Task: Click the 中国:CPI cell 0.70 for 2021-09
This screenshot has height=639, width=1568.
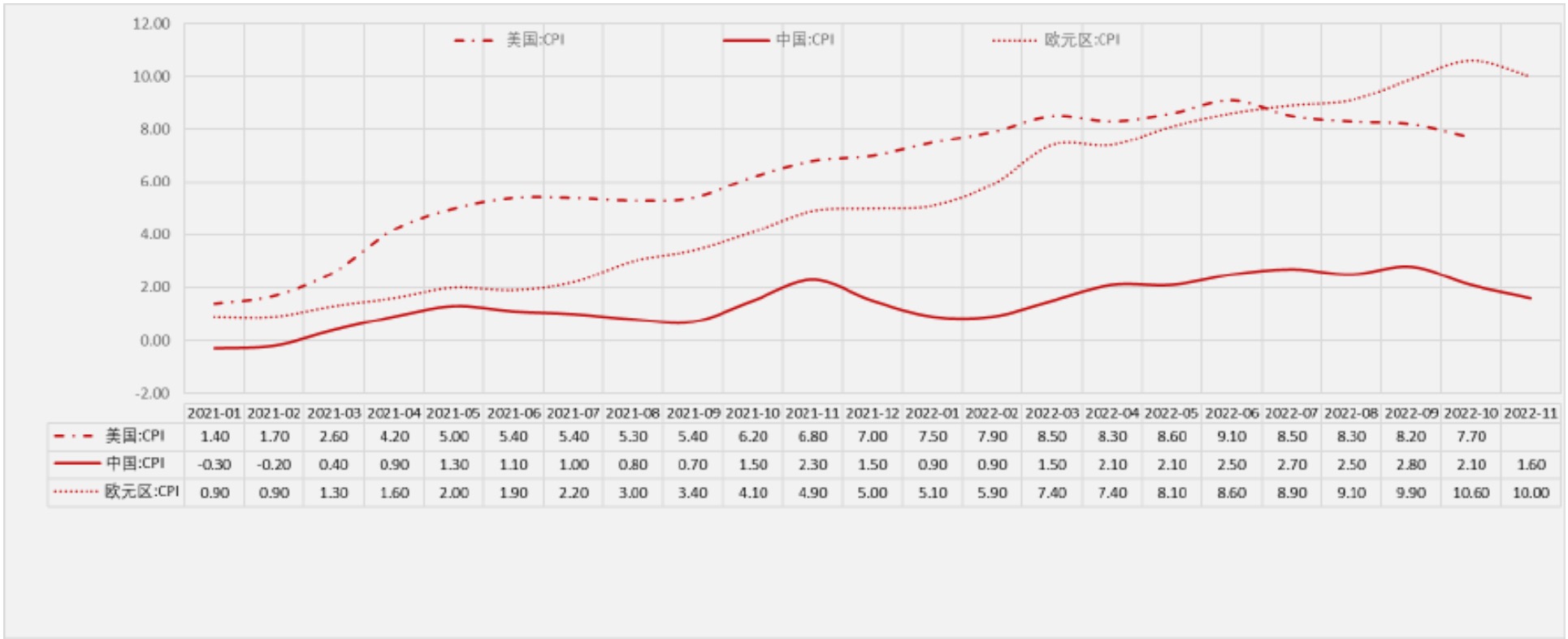Action: (x=693, y=465)
